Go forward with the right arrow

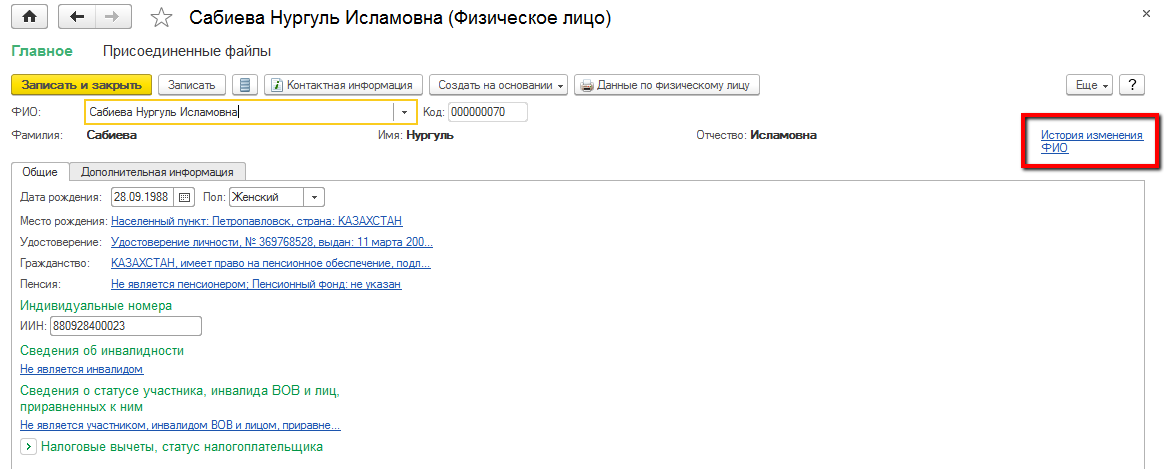coord(111,17)
